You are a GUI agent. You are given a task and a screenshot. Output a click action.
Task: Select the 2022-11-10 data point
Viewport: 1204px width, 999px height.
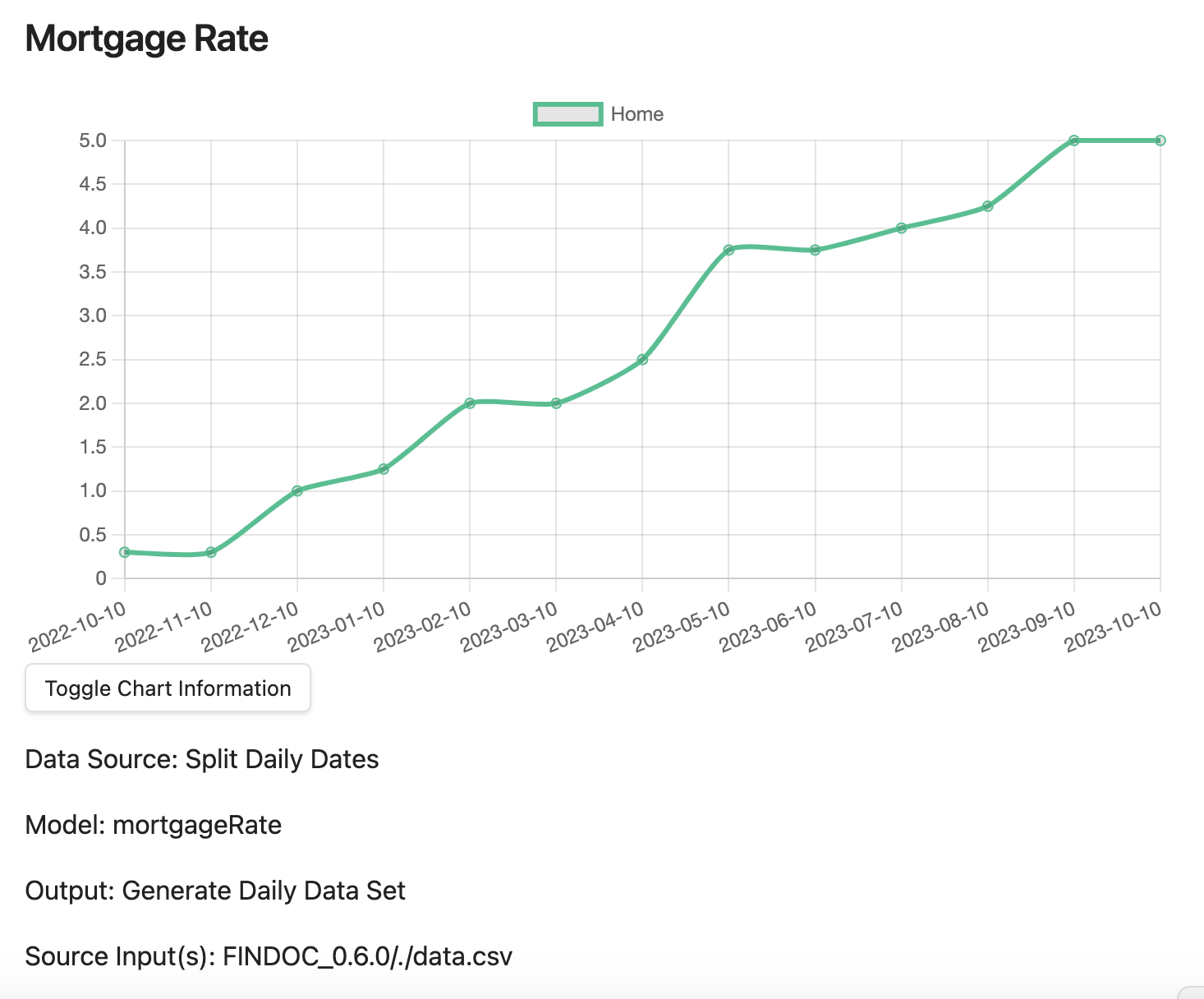click(x=211, y=552)
